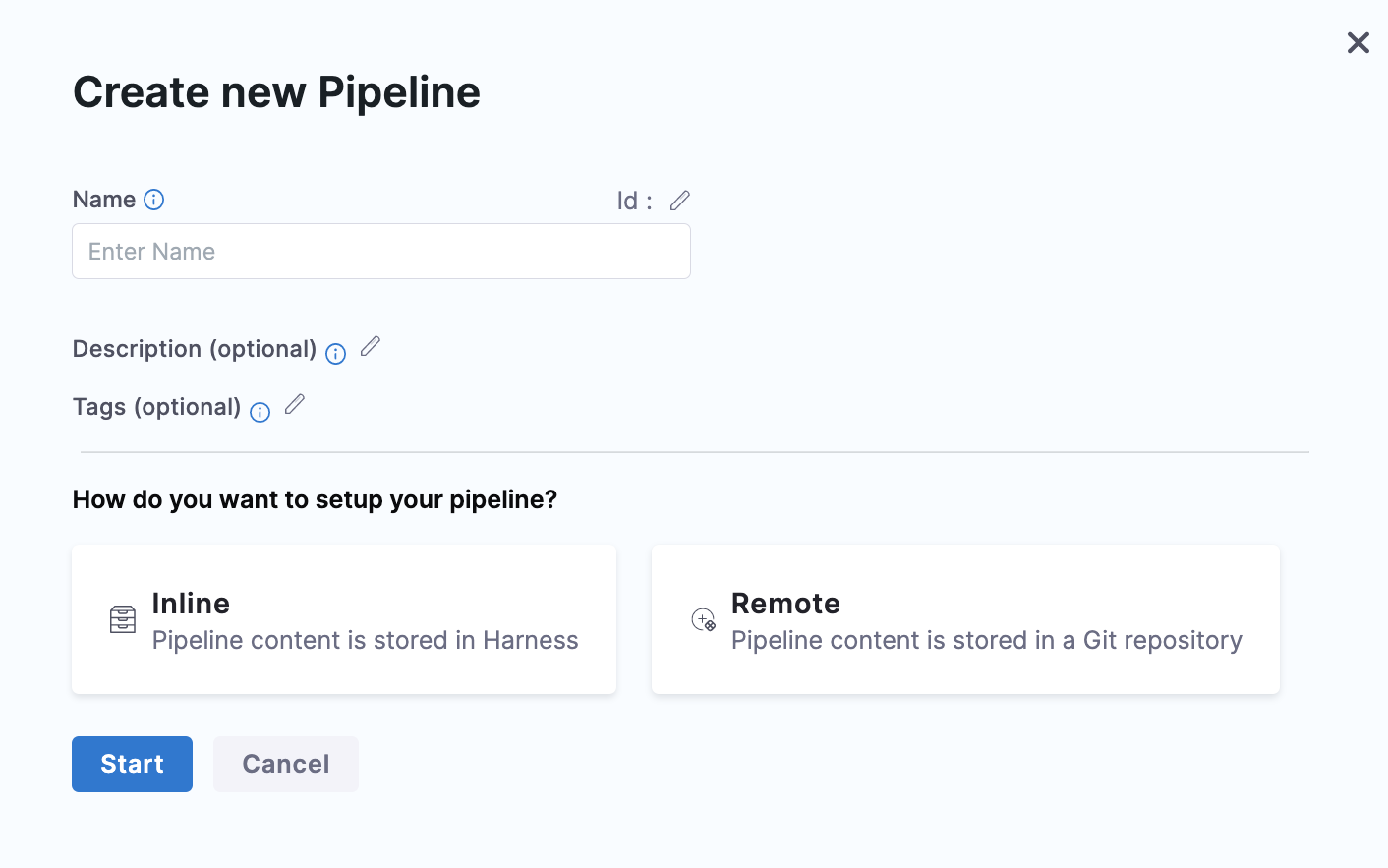Expand the Description (optional) section
Screen dimensions: 1388x868
click(195, 349)
